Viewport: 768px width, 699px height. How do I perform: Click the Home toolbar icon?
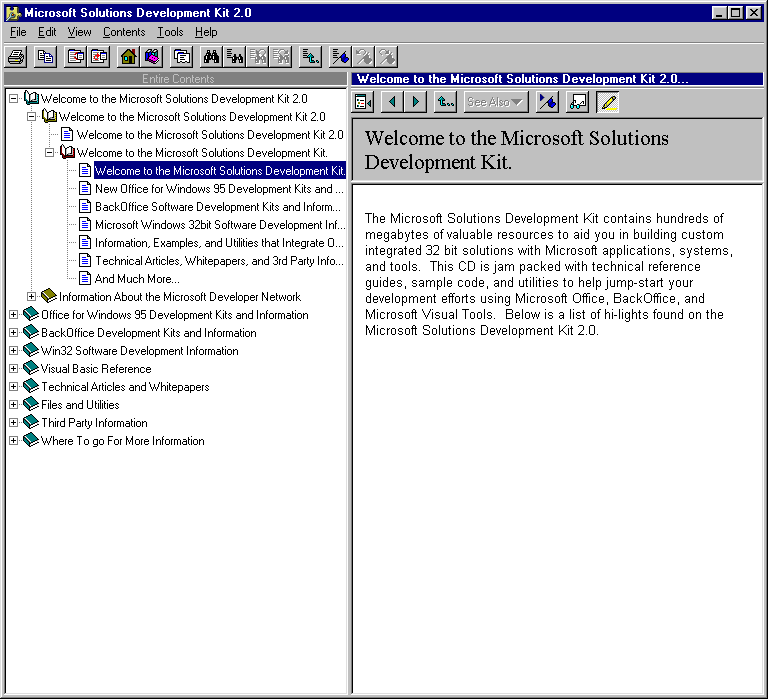tap(128, 57)
